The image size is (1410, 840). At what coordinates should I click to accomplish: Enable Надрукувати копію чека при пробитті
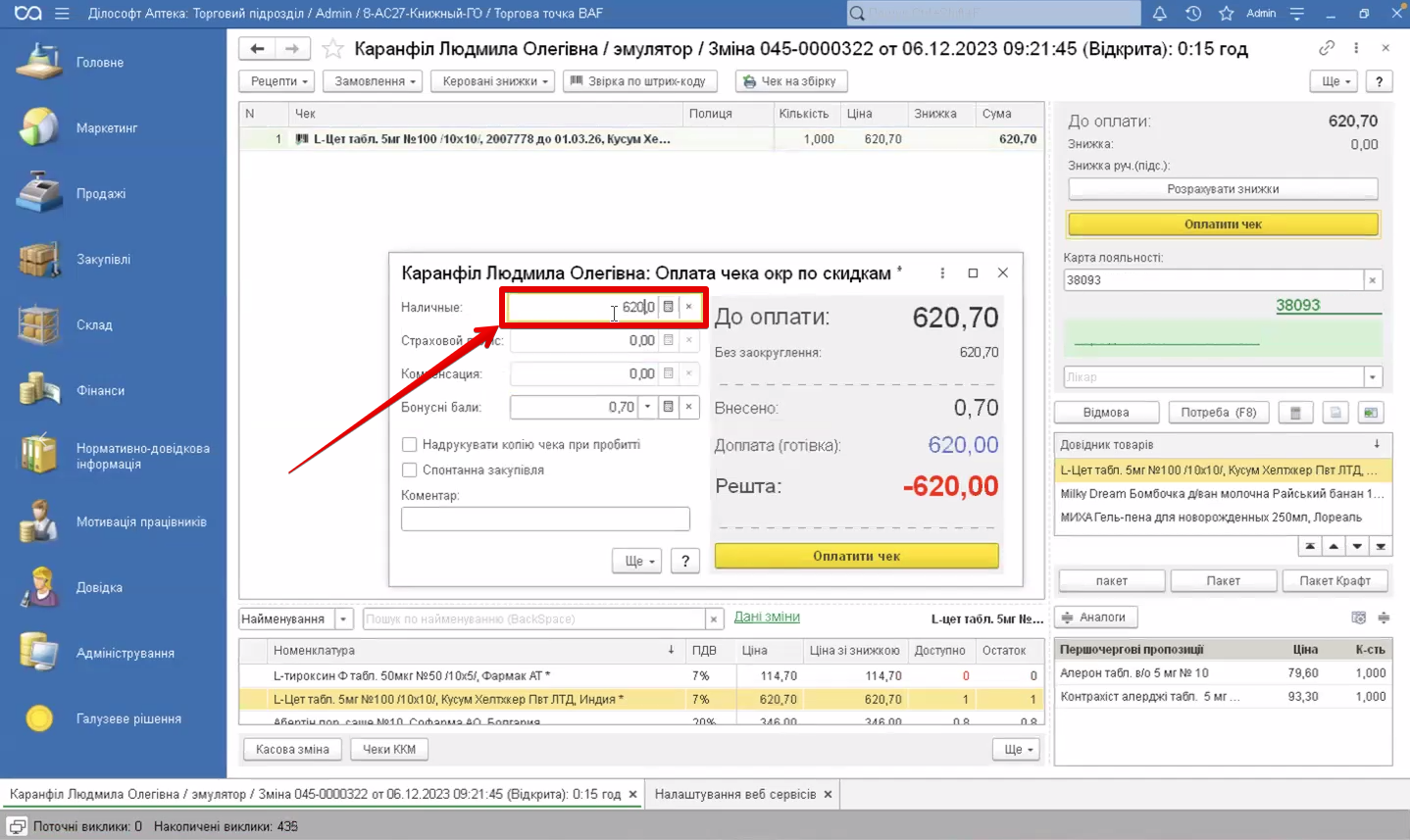pos(410,445)
